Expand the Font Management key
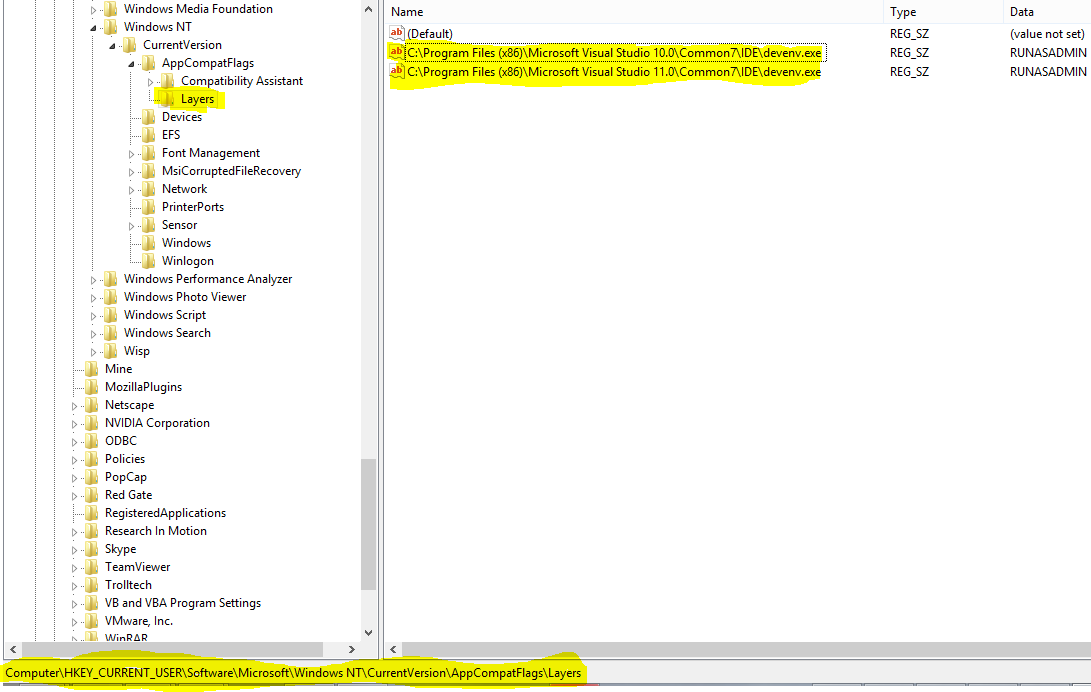Image resolution: width=1091 pixels, height=692 pixels. (x=132, y=152)
